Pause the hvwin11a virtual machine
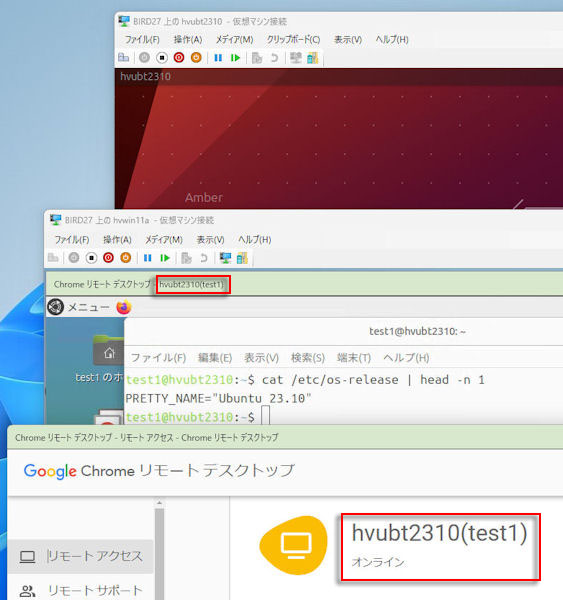This screenshot has height=600, width=563. (x=148, y=258)
